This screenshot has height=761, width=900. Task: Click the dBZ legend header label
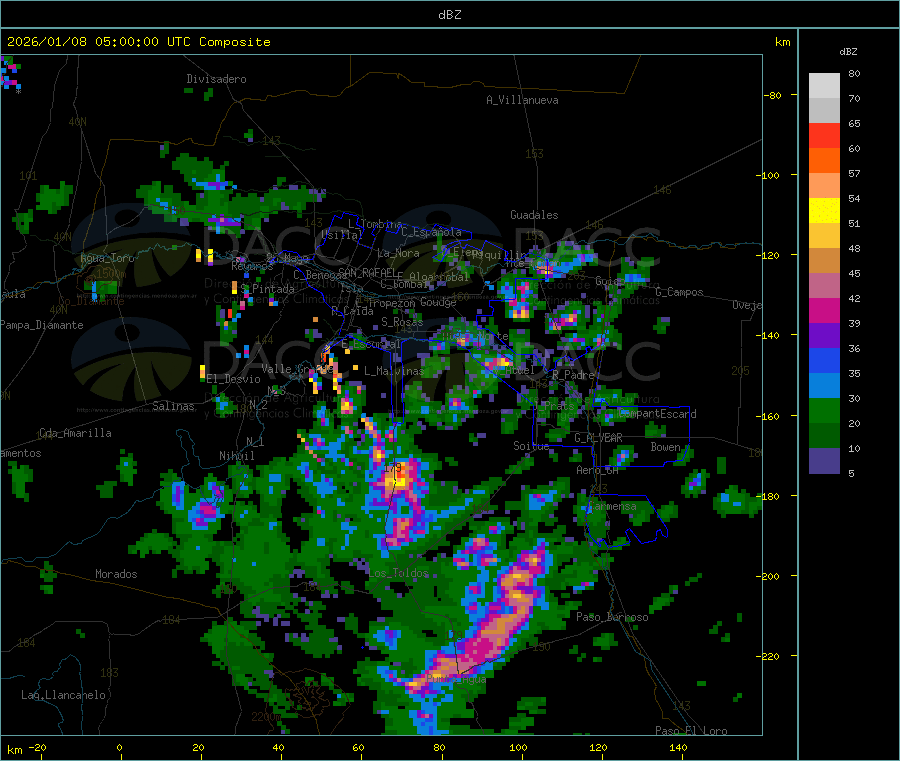[848, 52]
